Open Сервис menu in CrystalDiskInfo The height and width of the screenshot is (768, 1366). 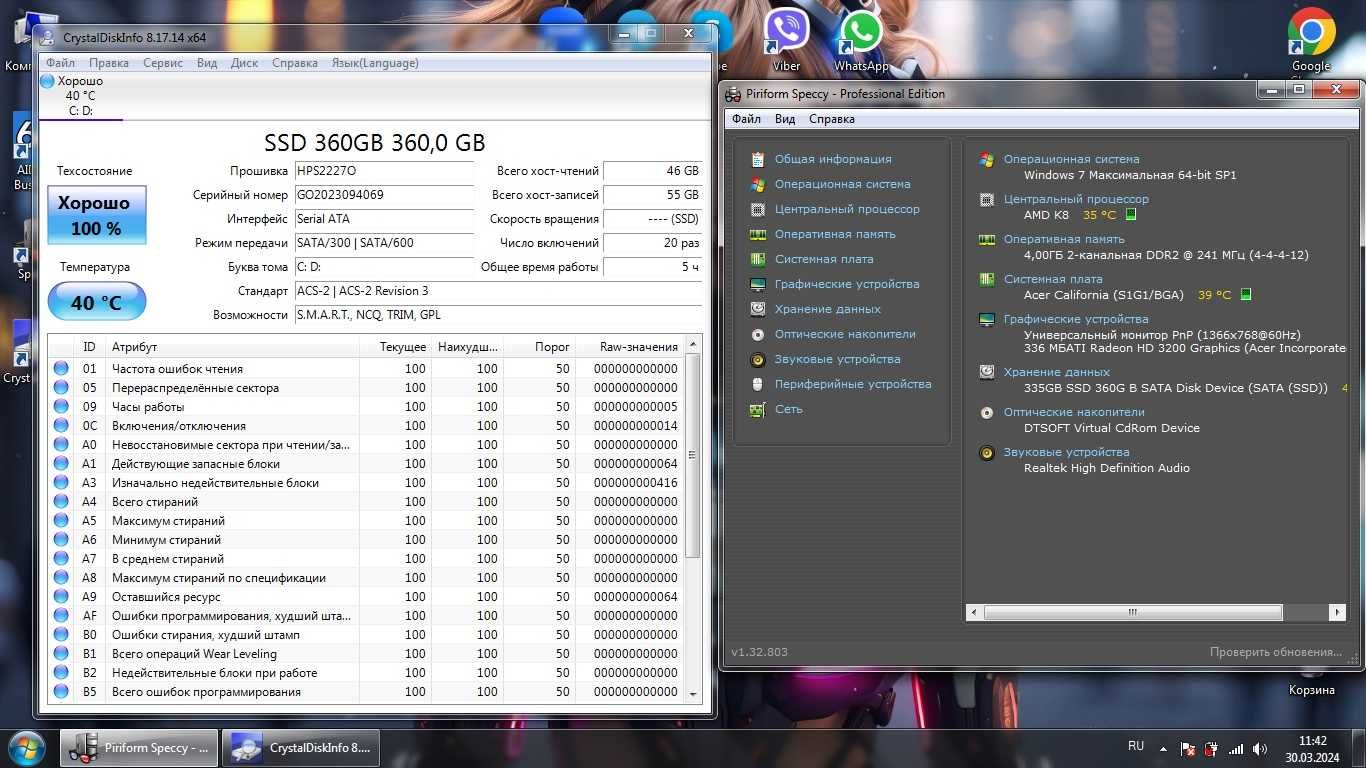tap(163, 63)
